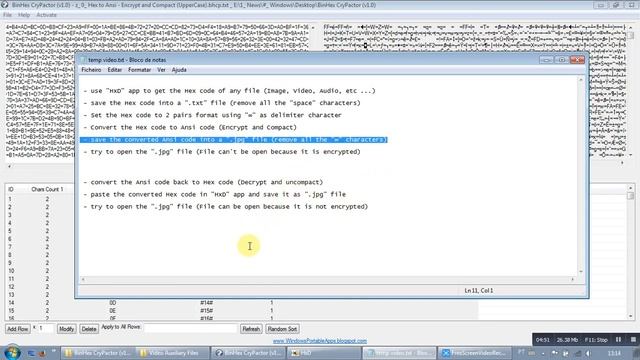This screenshot has width=640, height=360.
Task: Click the line 'use HxD app to get the Hex code'
Action: (230, 91)
